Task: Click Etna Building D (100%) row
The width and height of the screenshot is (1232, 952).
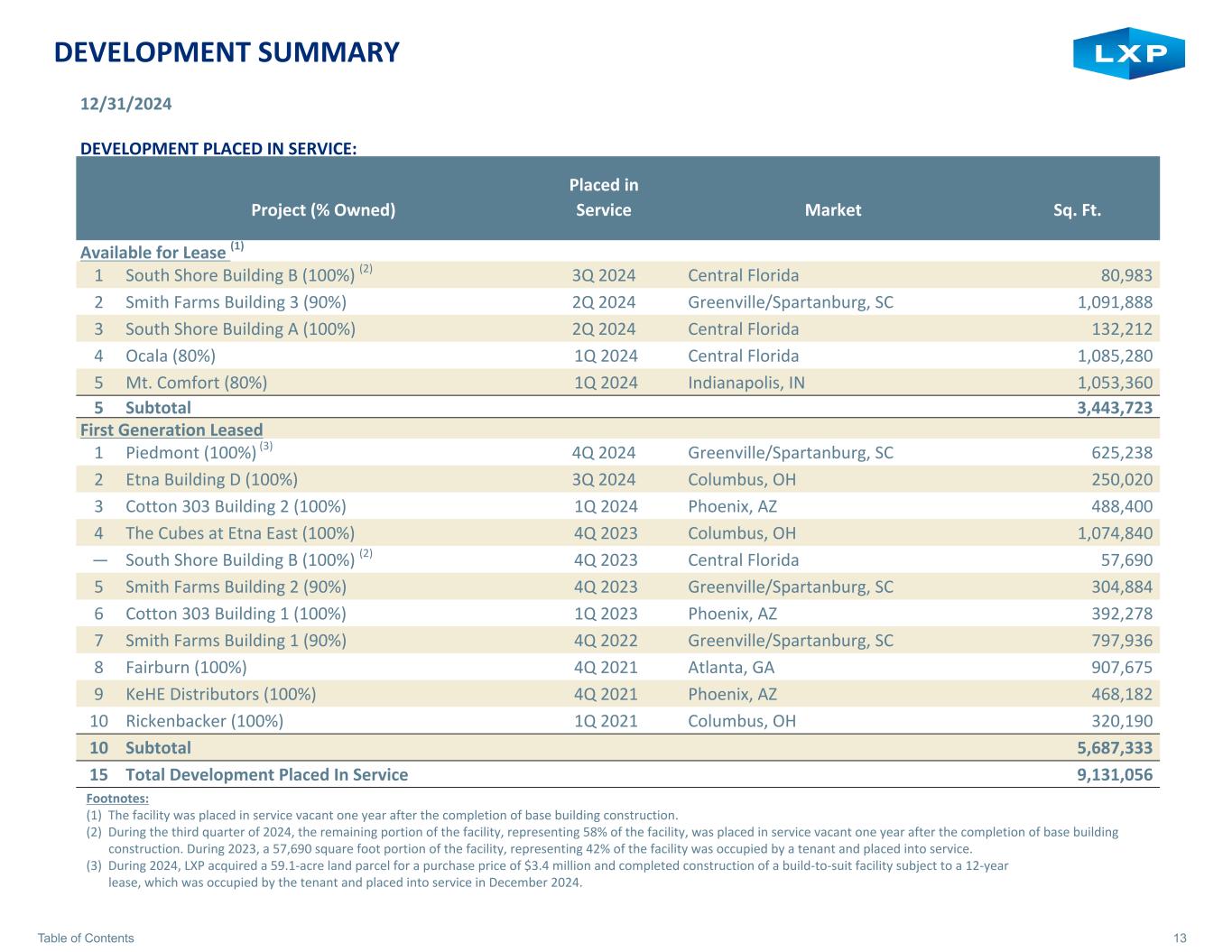Action: (x=618, y=480)
